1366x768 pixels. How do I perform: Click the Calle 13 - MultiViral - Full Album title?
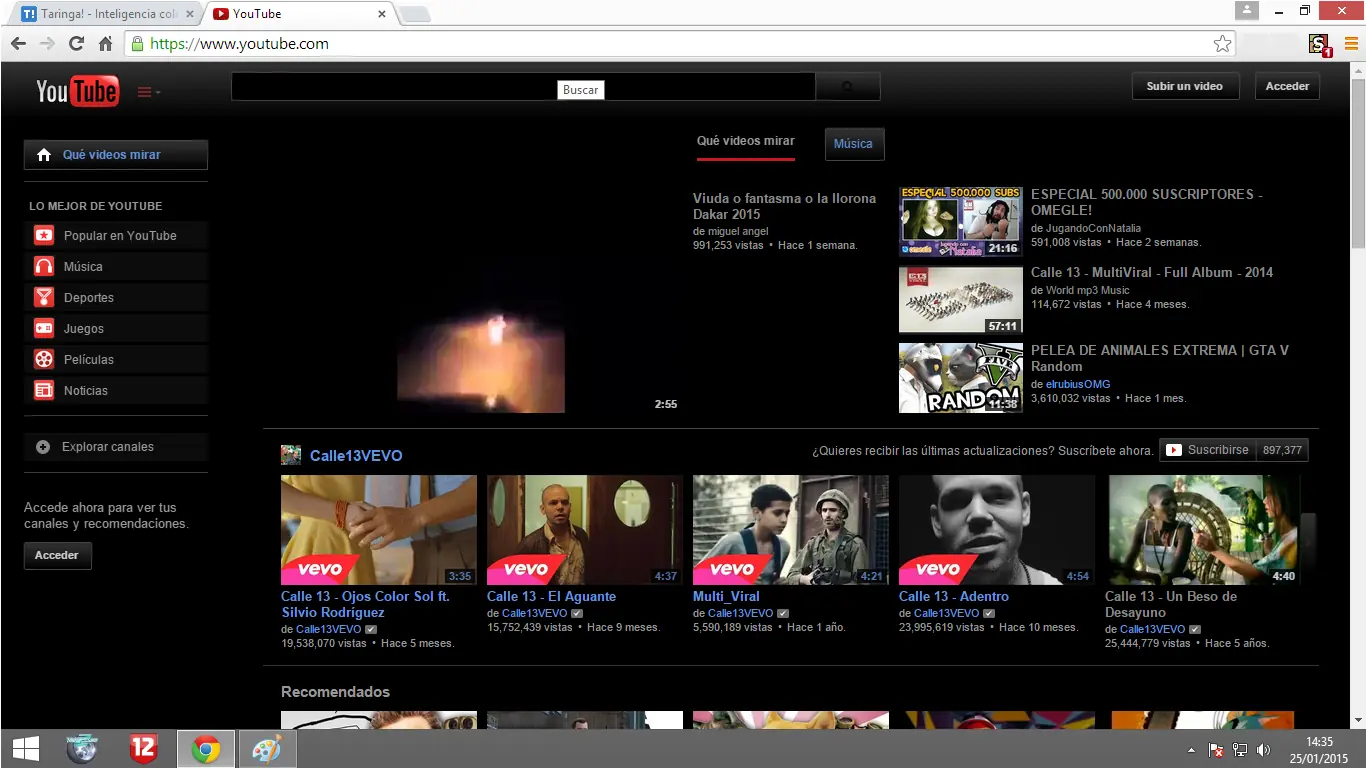coord(1152,272)
